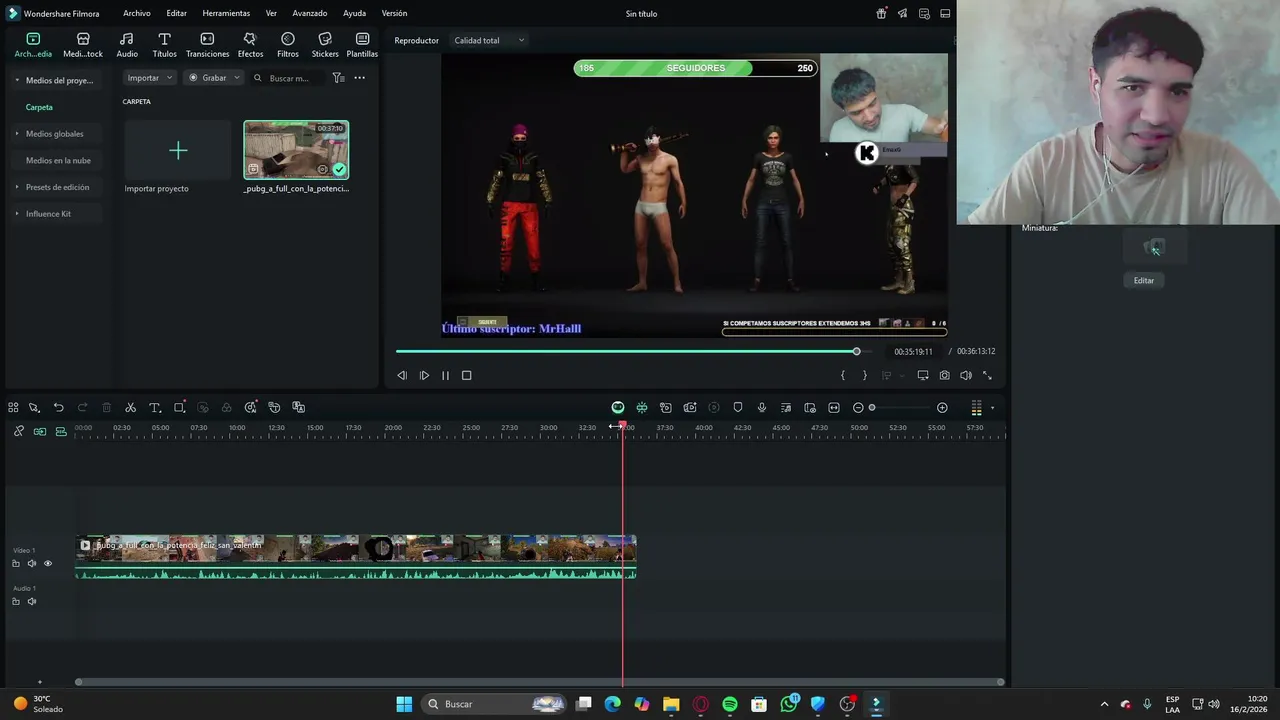The image size is (1280, 720).
Task: Open the Archivo menu
Action: 137,14
